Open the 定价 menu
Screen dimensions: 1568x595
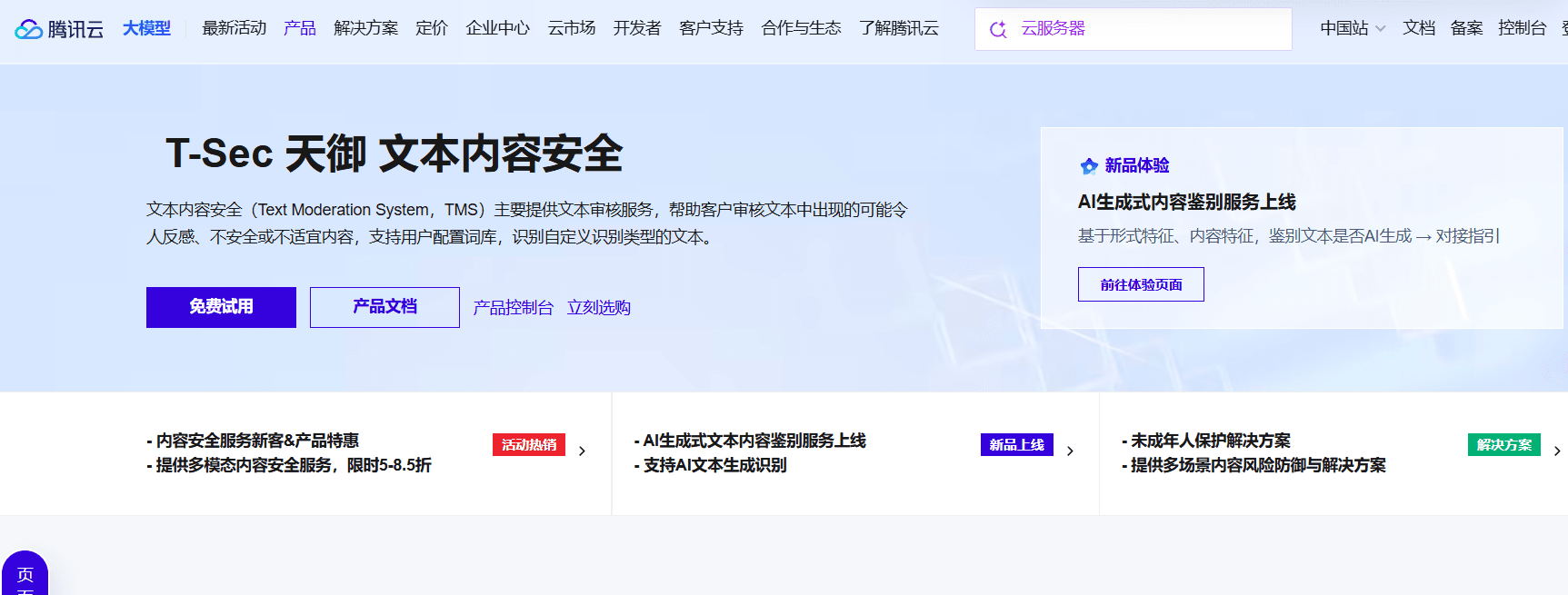432,28
